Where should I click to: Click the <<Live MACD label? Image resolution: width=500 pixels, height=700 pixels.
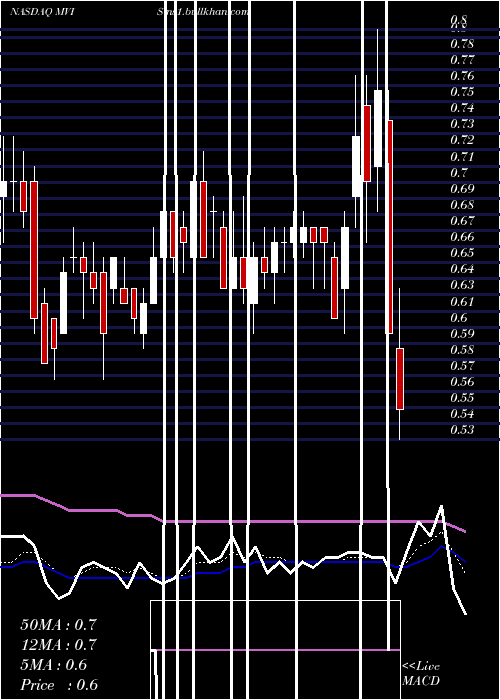click(421, 673)
